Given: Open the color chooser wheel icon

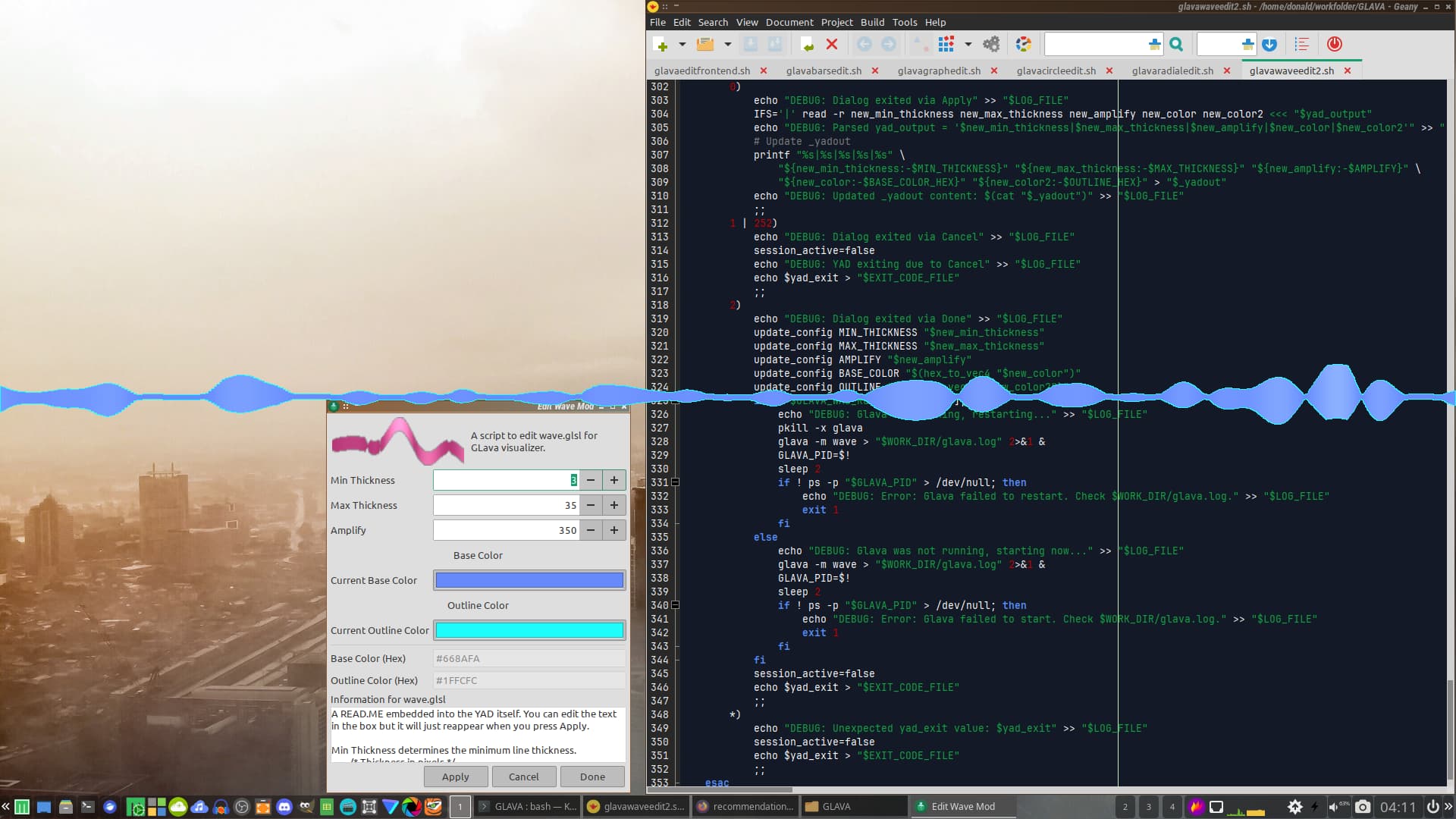Looking at the screenshot, I should click(x=1024, y=45).
